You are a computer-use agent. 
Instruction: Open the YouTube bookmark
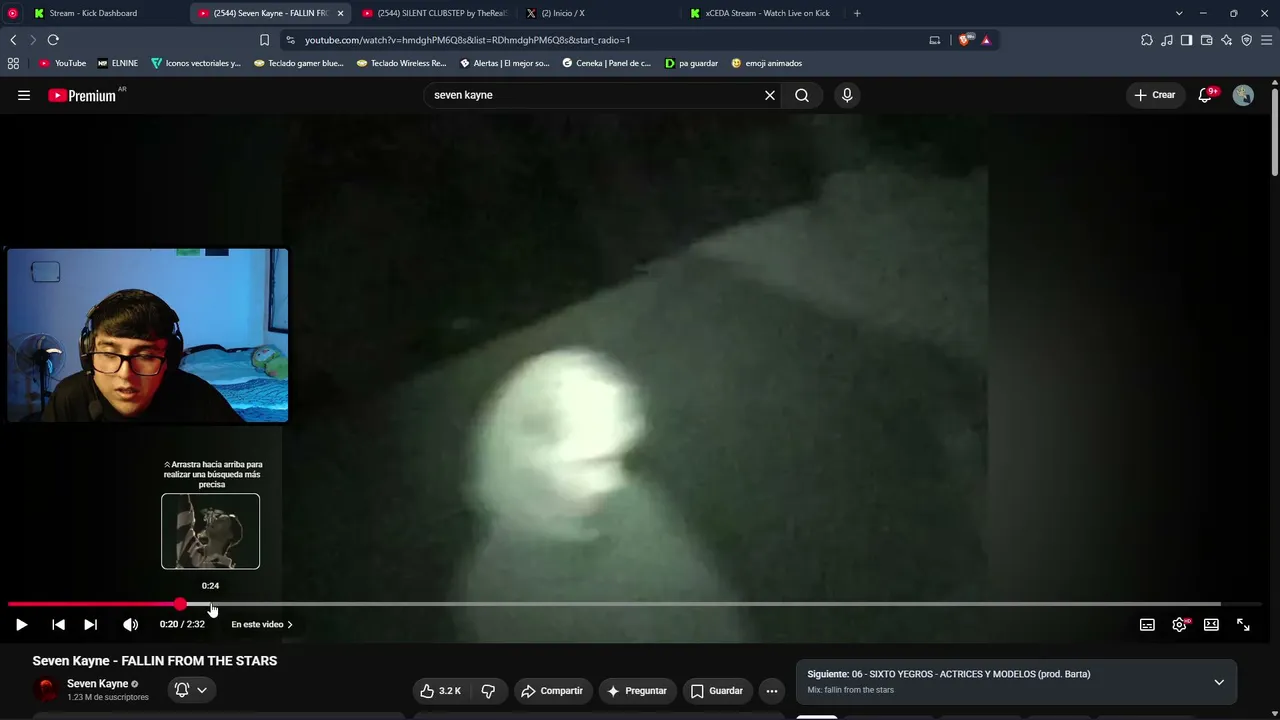[x=63, y=63]
